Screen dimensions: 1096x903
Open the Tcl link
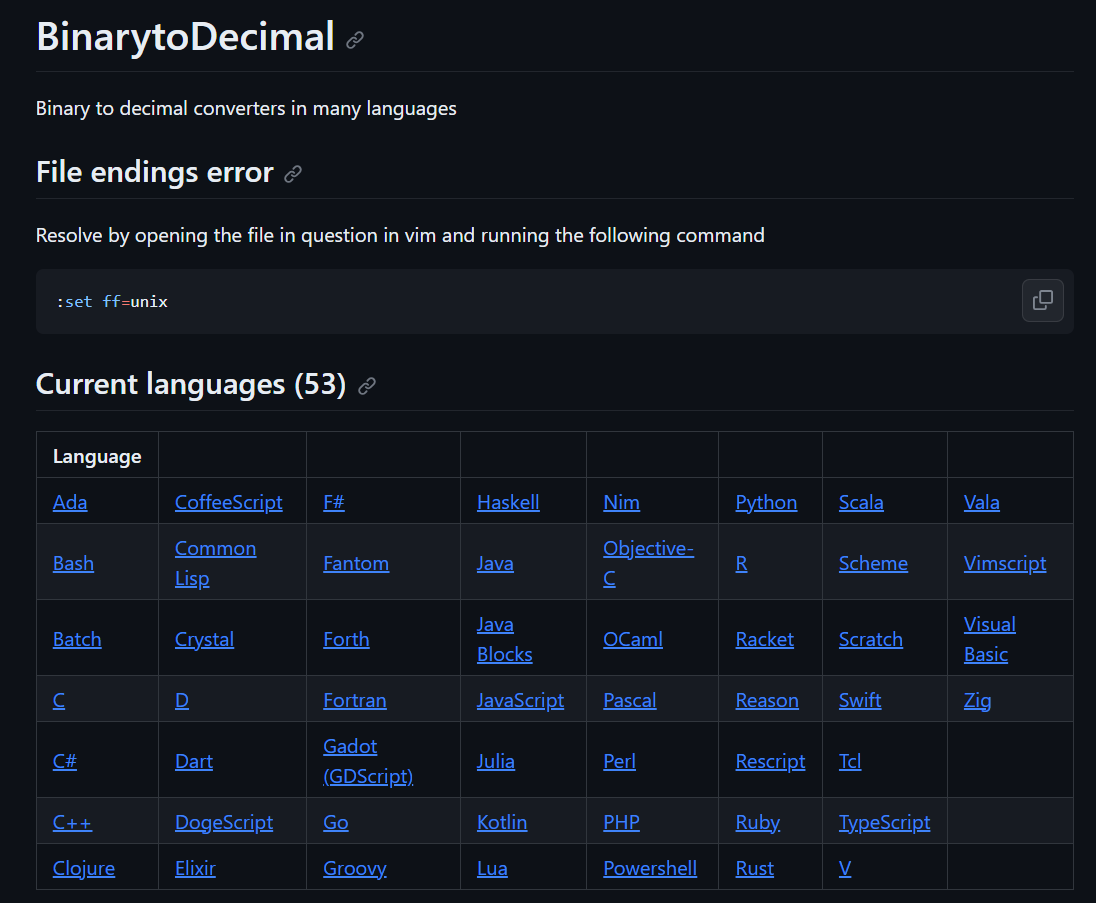coord(850,761)
